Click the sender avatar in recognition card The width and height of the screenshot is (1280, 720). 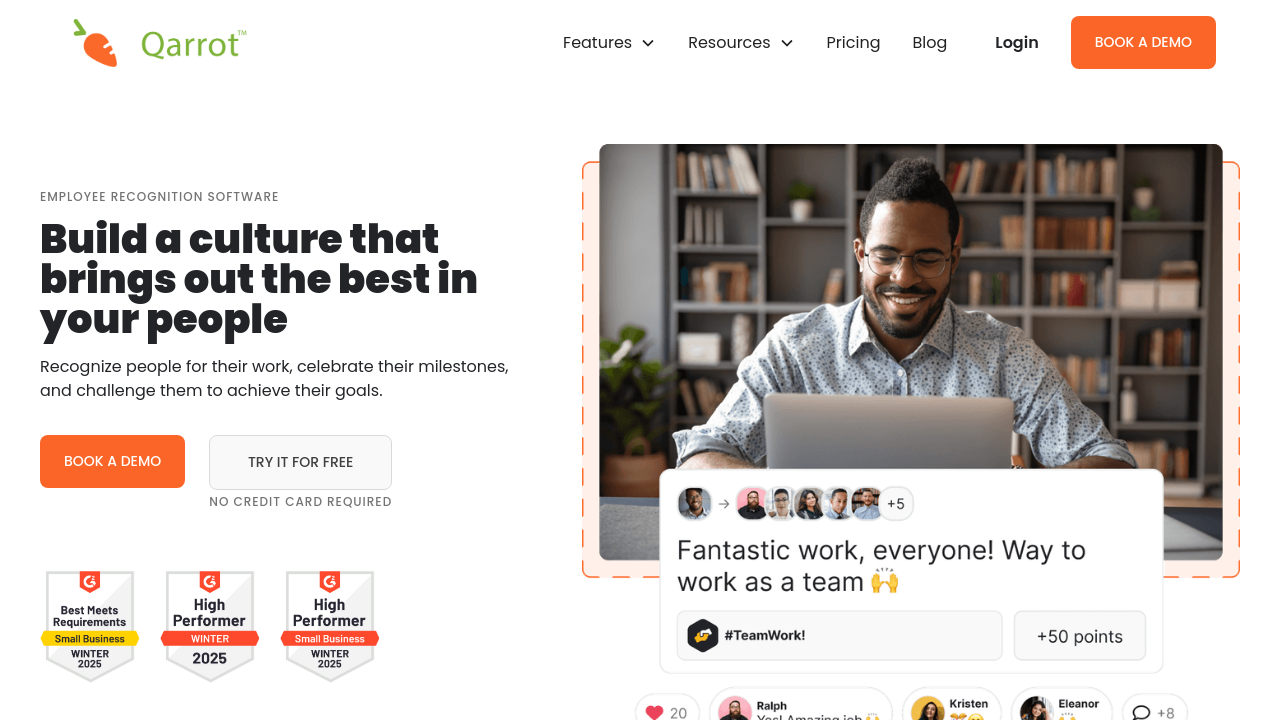click(x=694, y=503)
